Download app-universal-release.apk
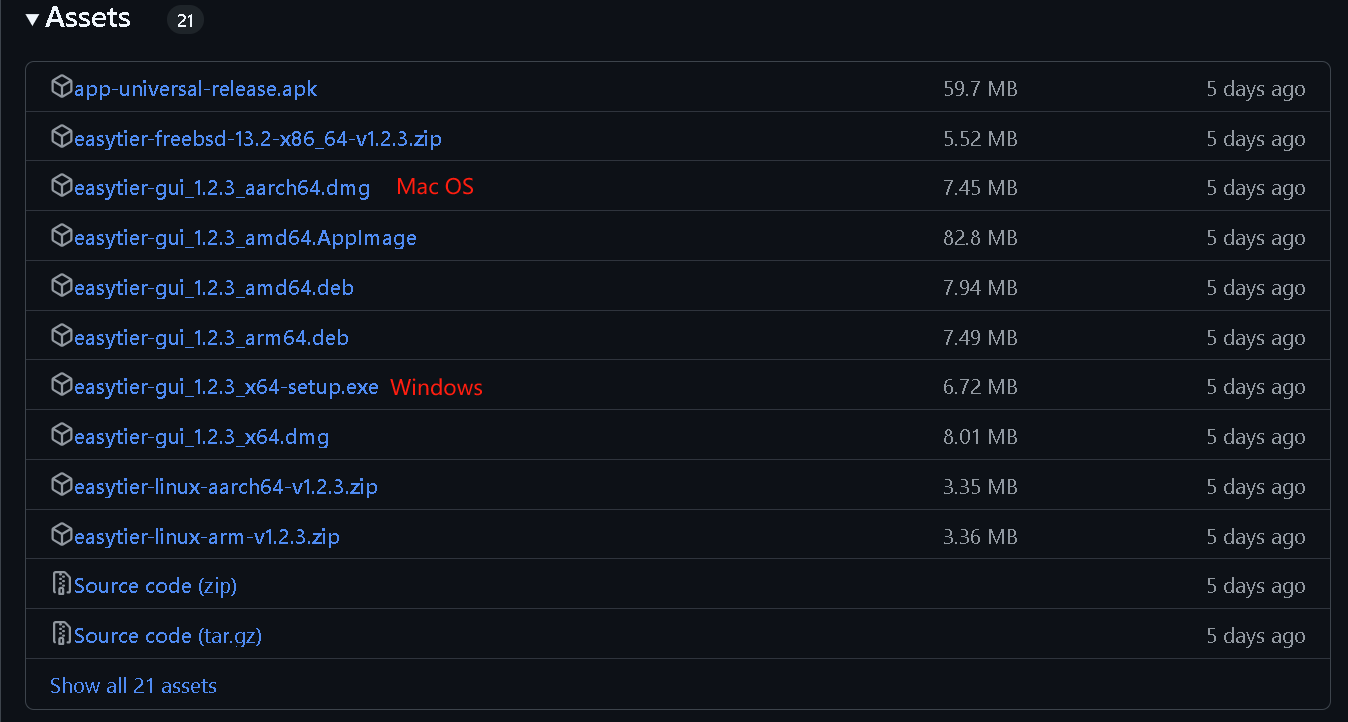Image resolution: width=1348 pixels, height=722 pixels. [196, 89]
